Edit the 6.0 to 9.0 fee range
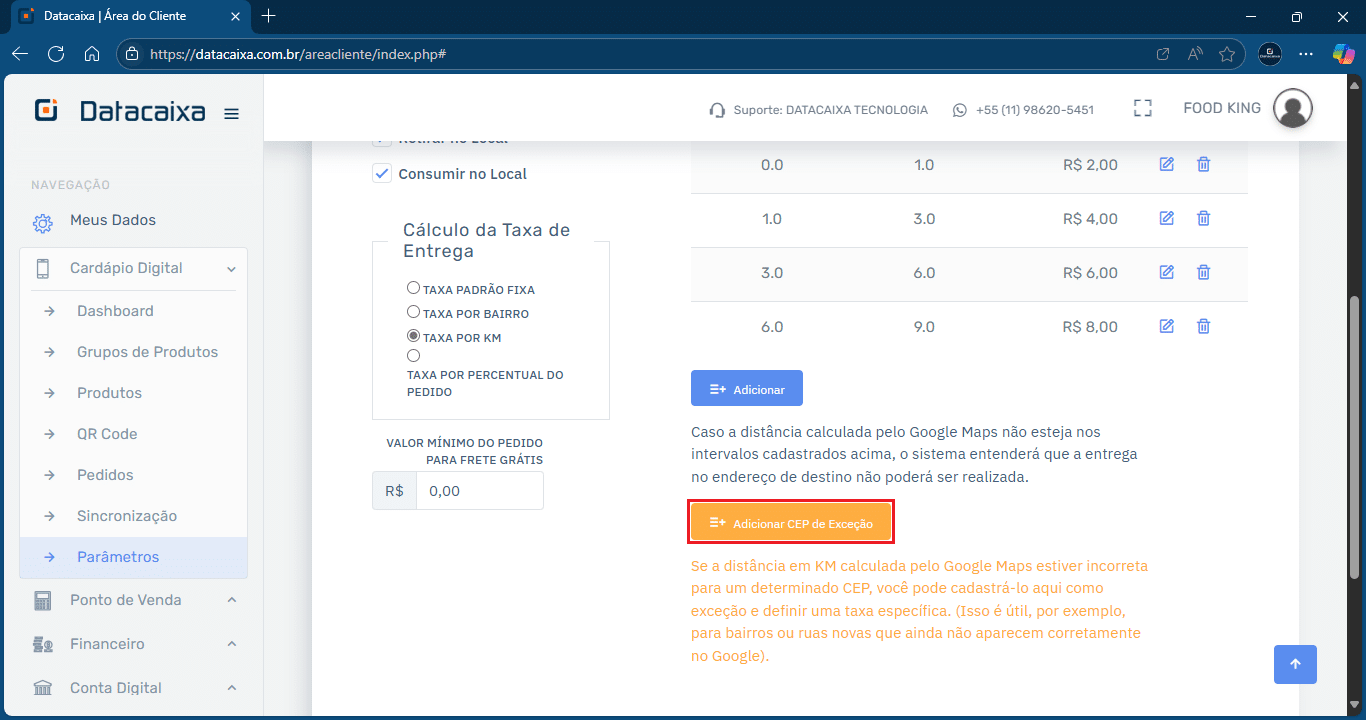 pos(1166,326)
